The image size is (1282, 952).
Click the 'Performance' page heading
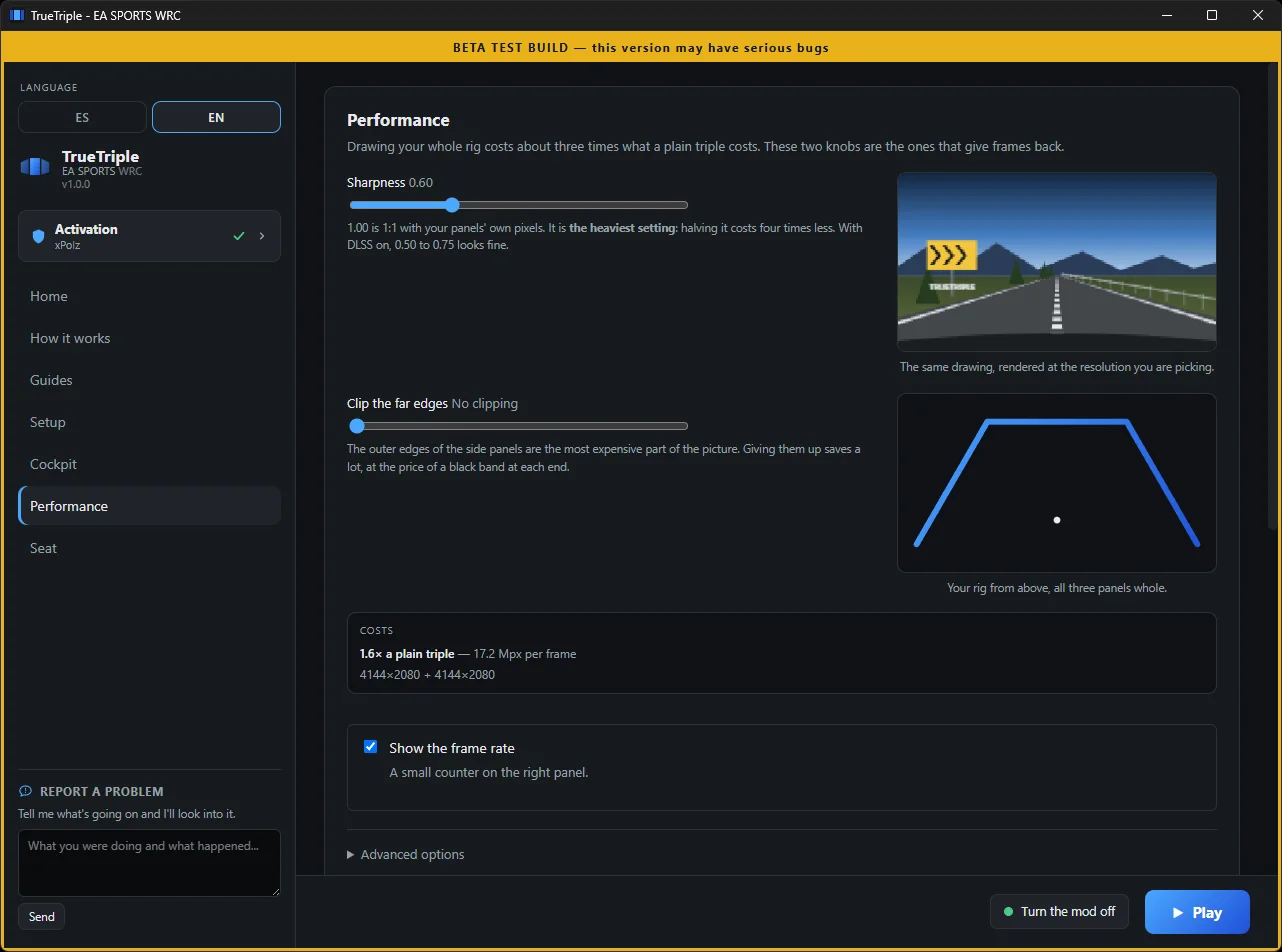pos(398,120)
